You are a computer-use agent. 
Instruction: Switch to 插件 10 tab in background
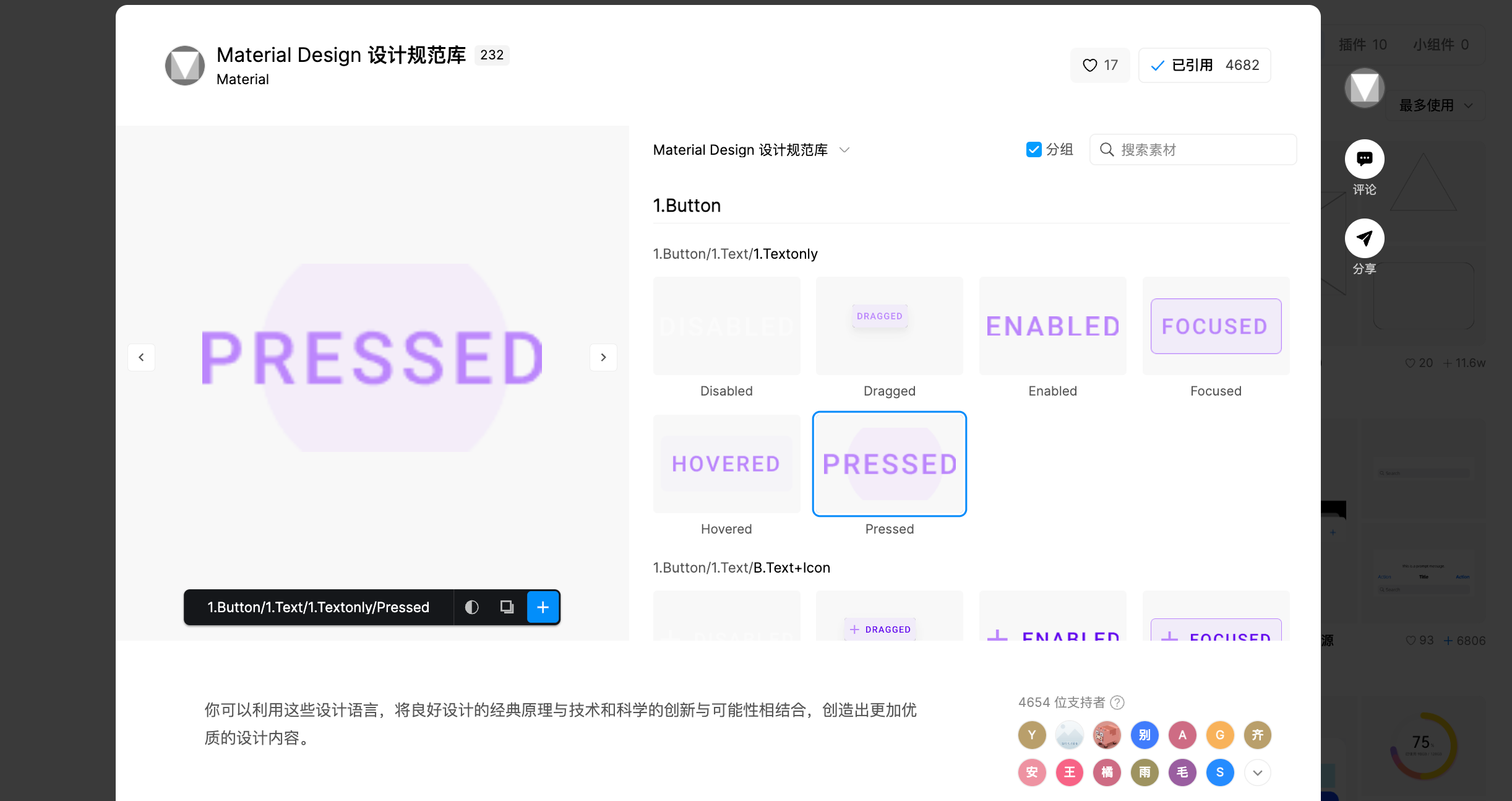[x=1363, y=45]
